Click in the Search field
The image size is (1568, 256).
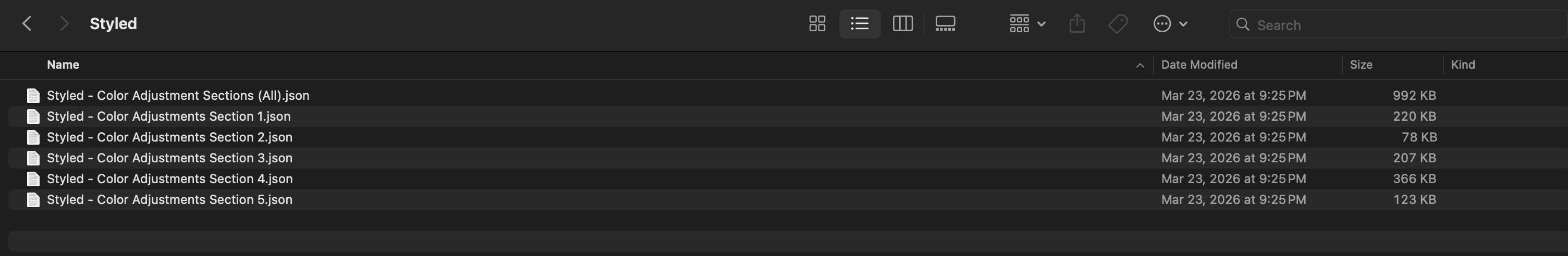coord(1400,25)
